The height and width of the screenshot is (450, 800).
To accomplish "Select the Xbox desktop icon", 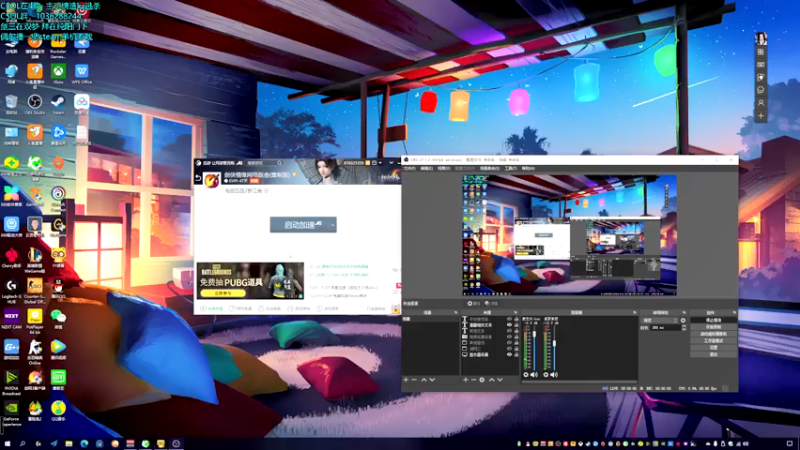I will 58,73.
